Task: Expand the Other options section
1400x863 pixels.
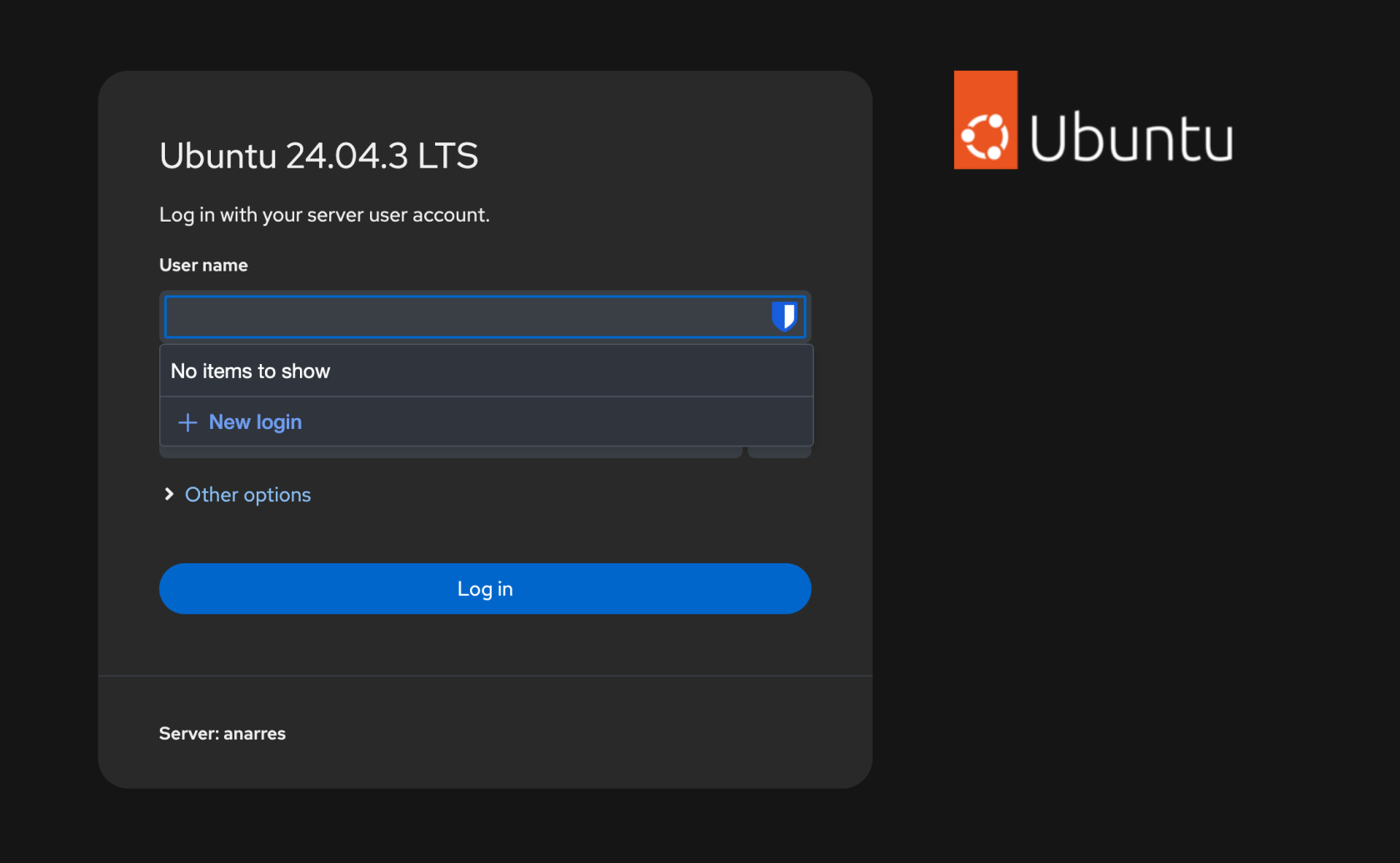Action: click(x=247, y=495)
